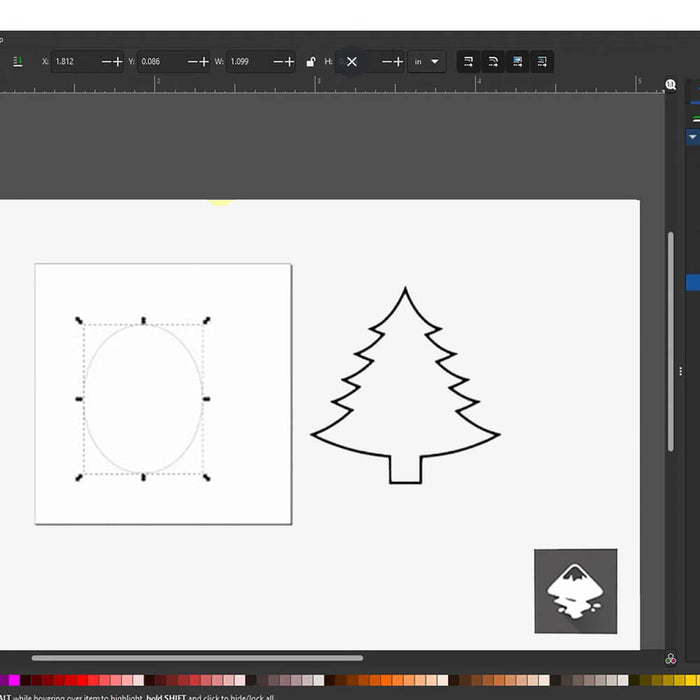Pick the magenta swatch in the palette

pos(14,680)
